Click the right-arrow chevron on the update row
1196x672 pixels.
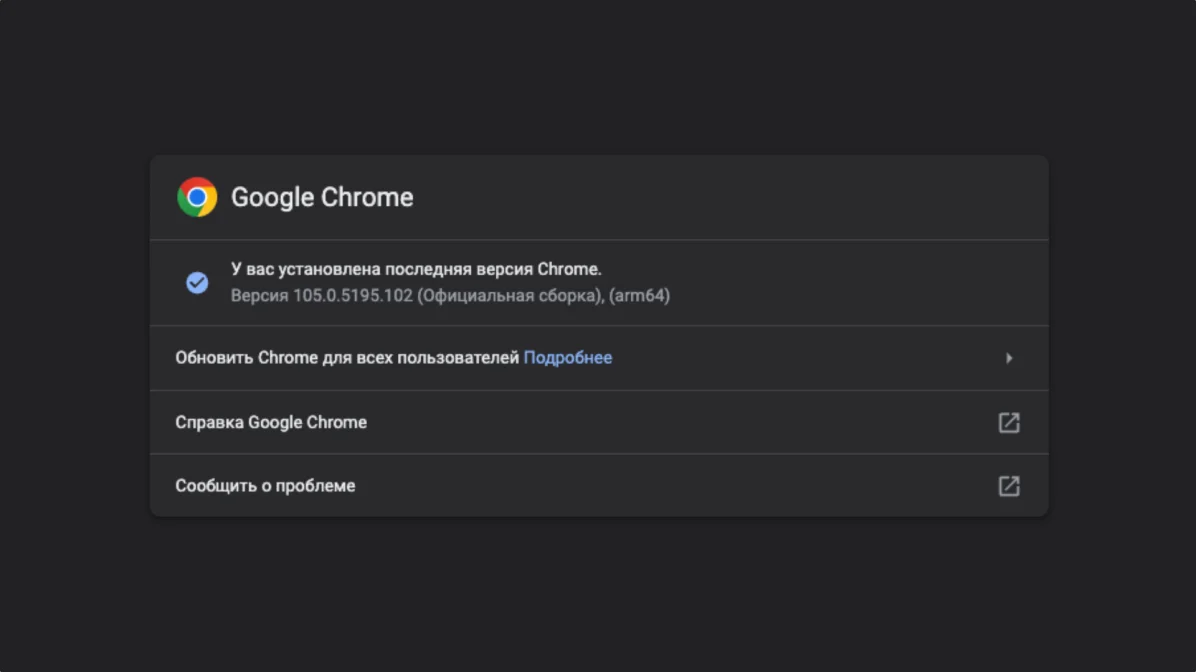coord(1009,357)
